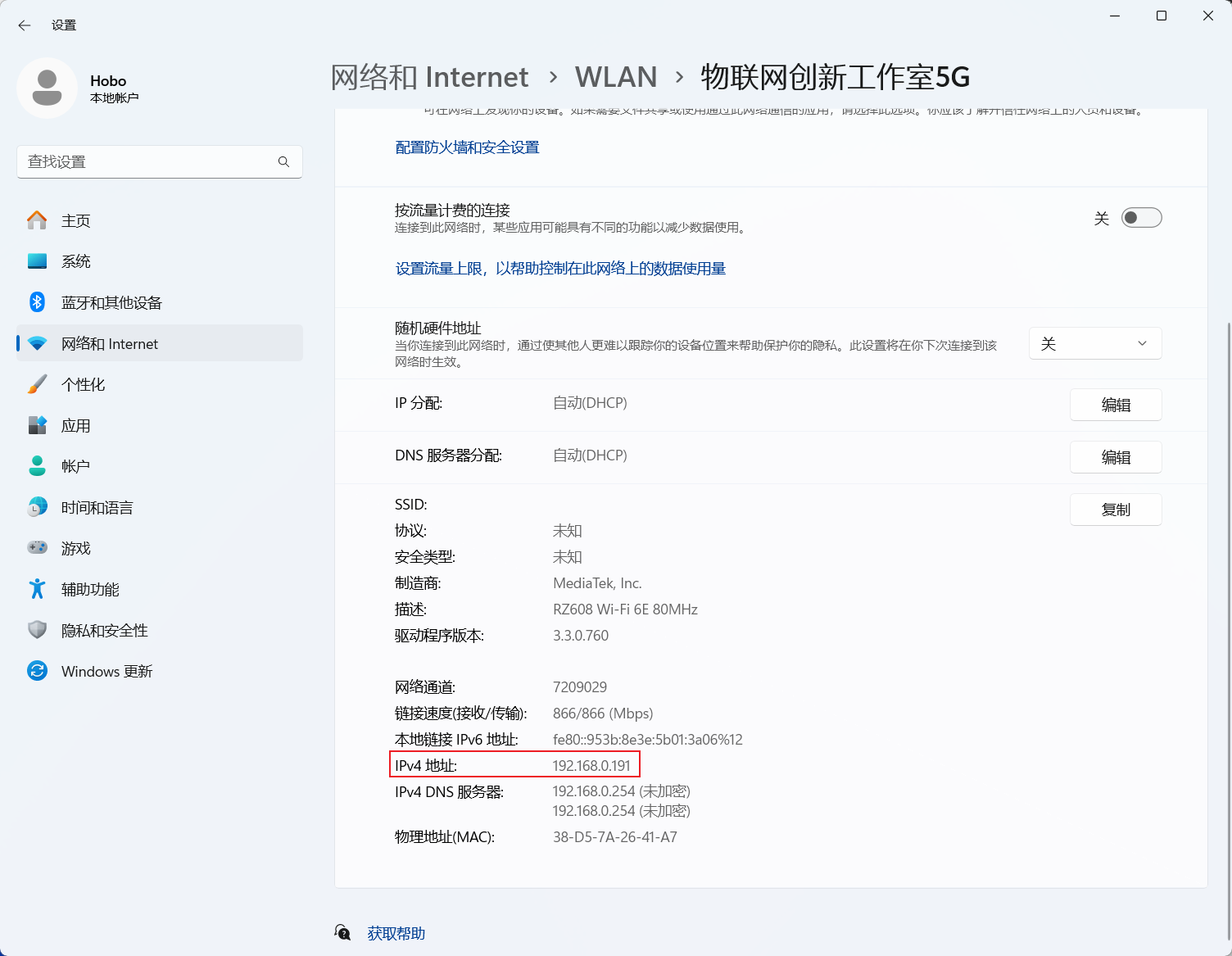
Task: Open 辅助功能 settings
Action: tap(90, 589)
